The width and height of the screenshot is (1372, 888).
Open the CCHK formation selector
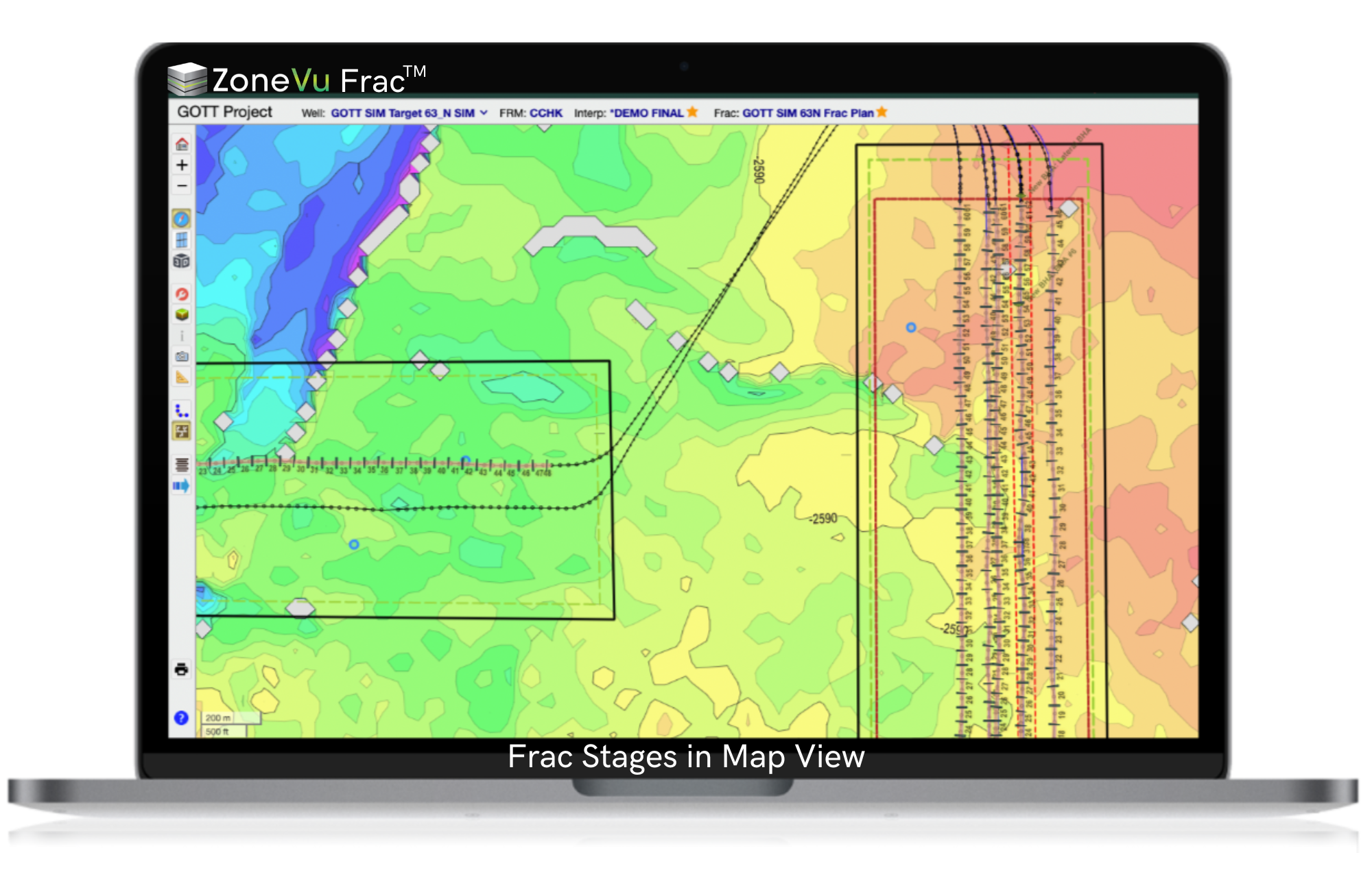coord(545,113)
